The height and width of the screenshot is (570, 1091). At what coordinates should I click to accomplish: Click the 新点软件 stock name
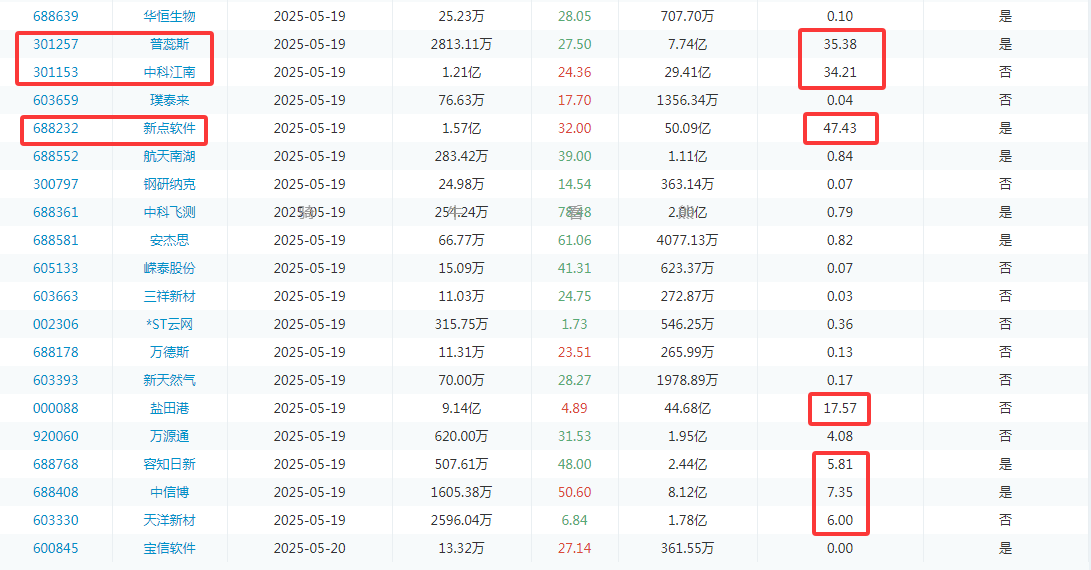click(x=169, y=128)
